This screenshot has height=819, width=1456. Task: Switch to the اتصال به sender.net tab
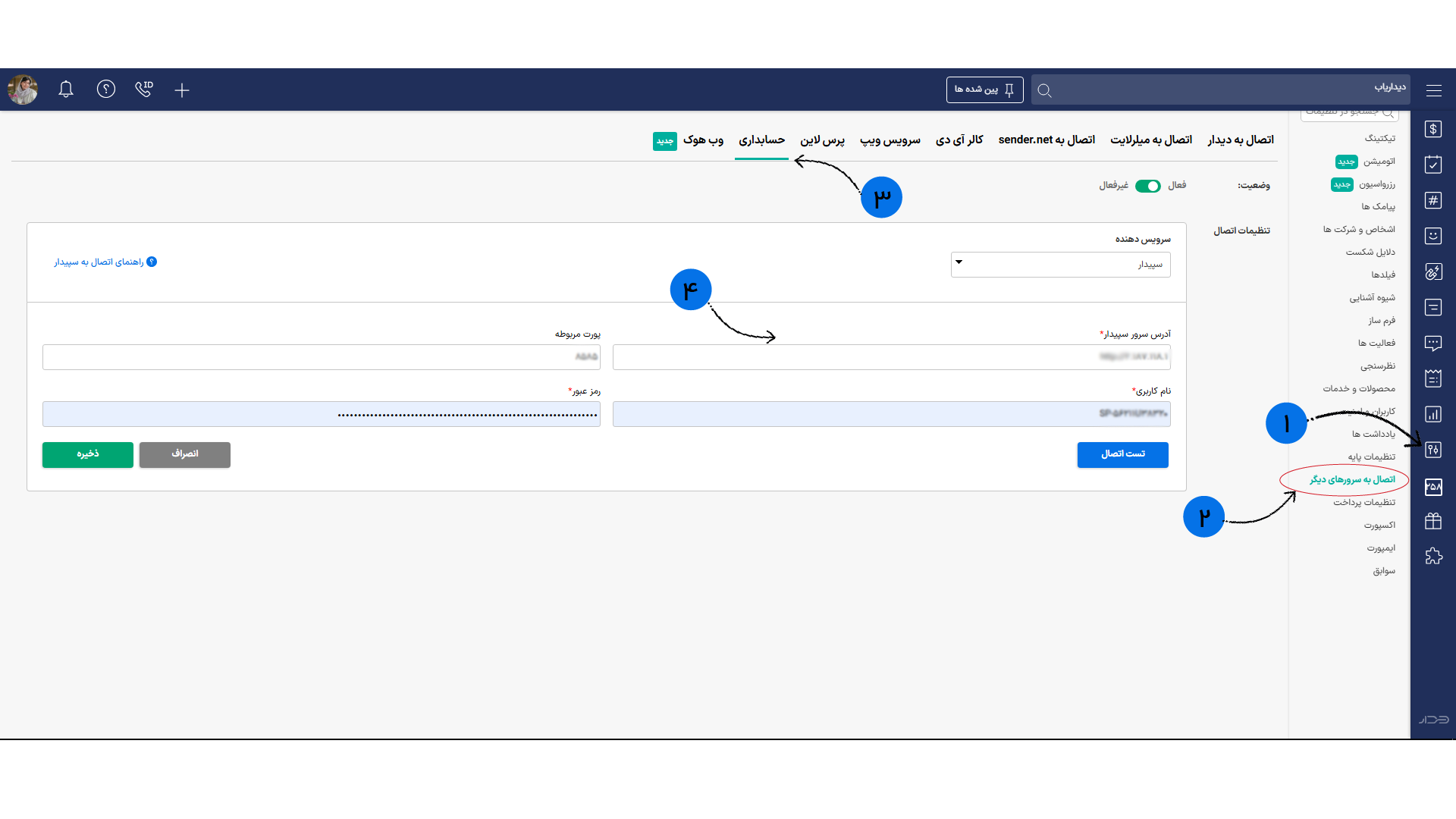1046,140
